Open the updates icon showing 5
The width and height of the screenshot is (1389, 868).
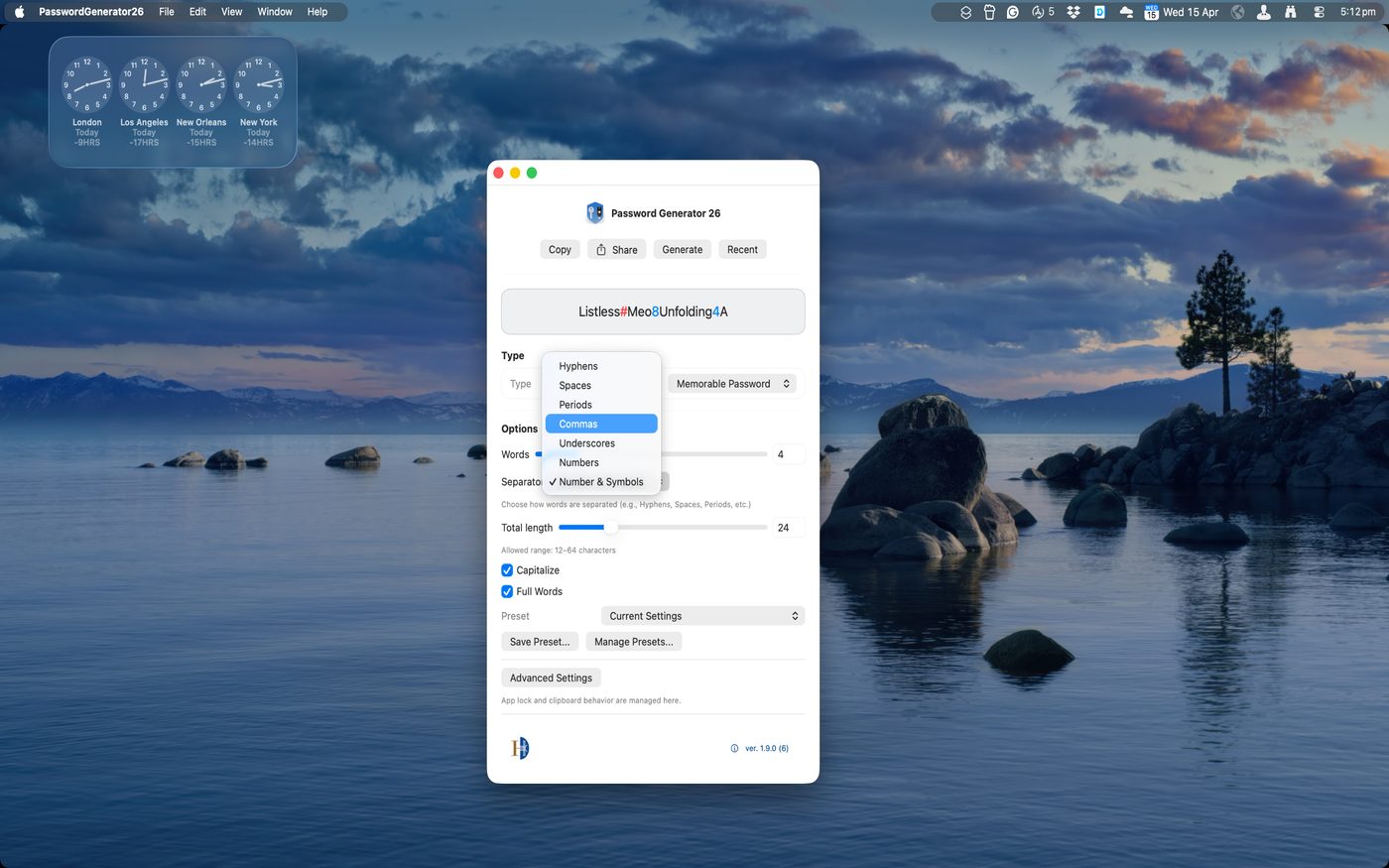1043,12
